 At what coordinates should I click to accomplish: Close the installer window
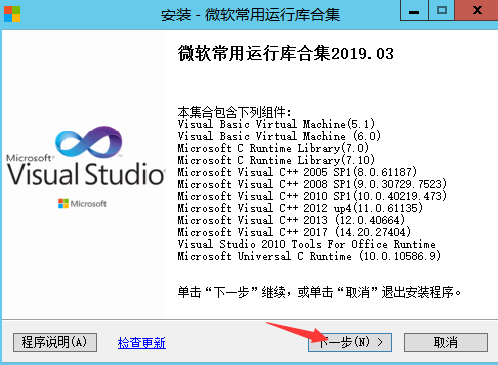point(477,11)
